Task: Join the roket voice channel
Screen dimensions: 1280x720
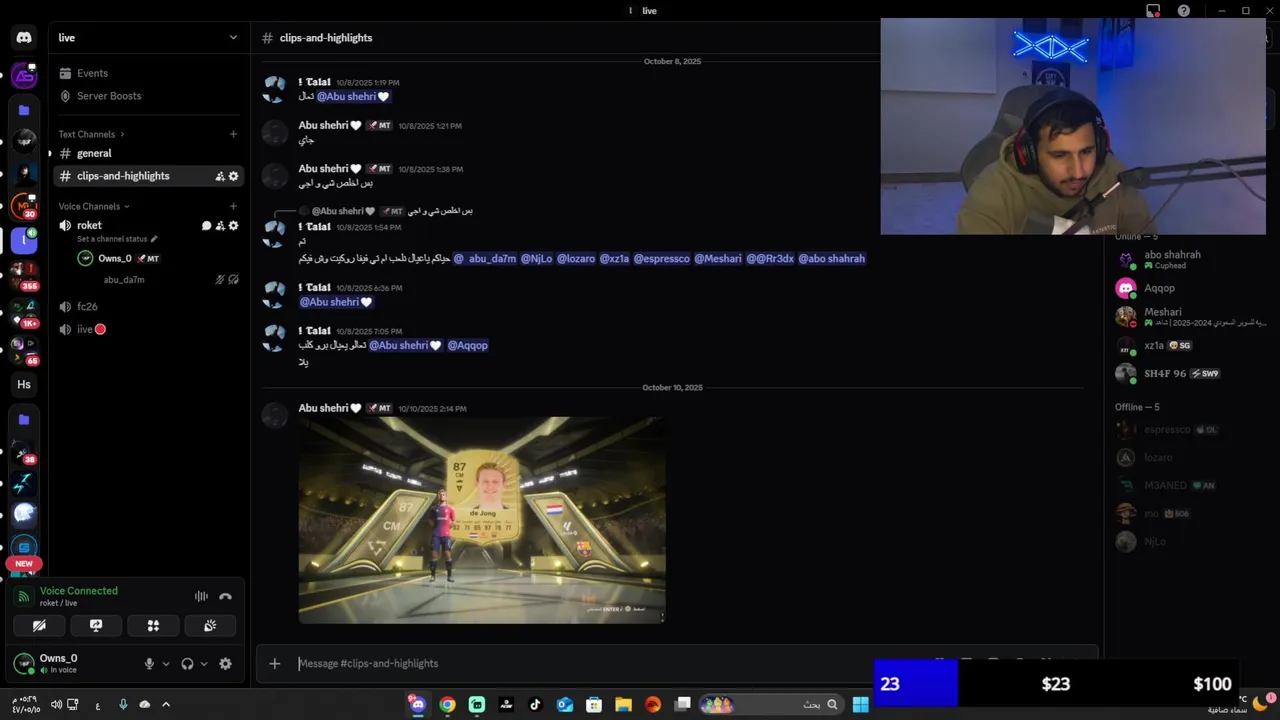Action: pyautogui.click(x=90, y=226)
